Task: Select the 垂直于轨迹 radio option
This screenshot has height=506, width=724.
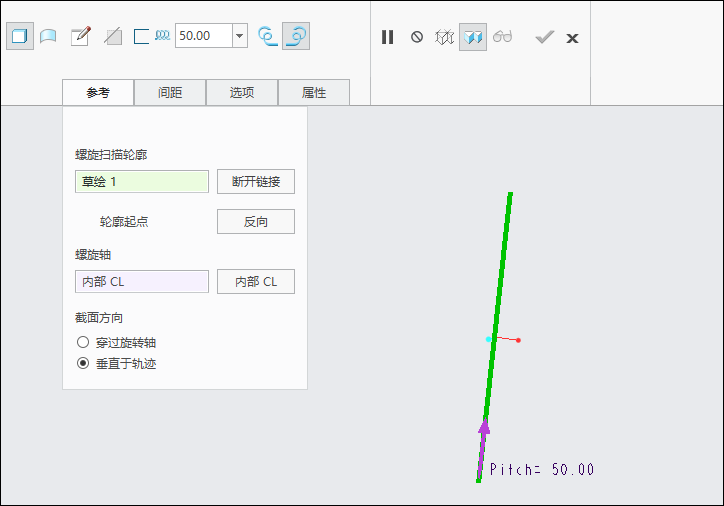Action: tap(116, 364)
